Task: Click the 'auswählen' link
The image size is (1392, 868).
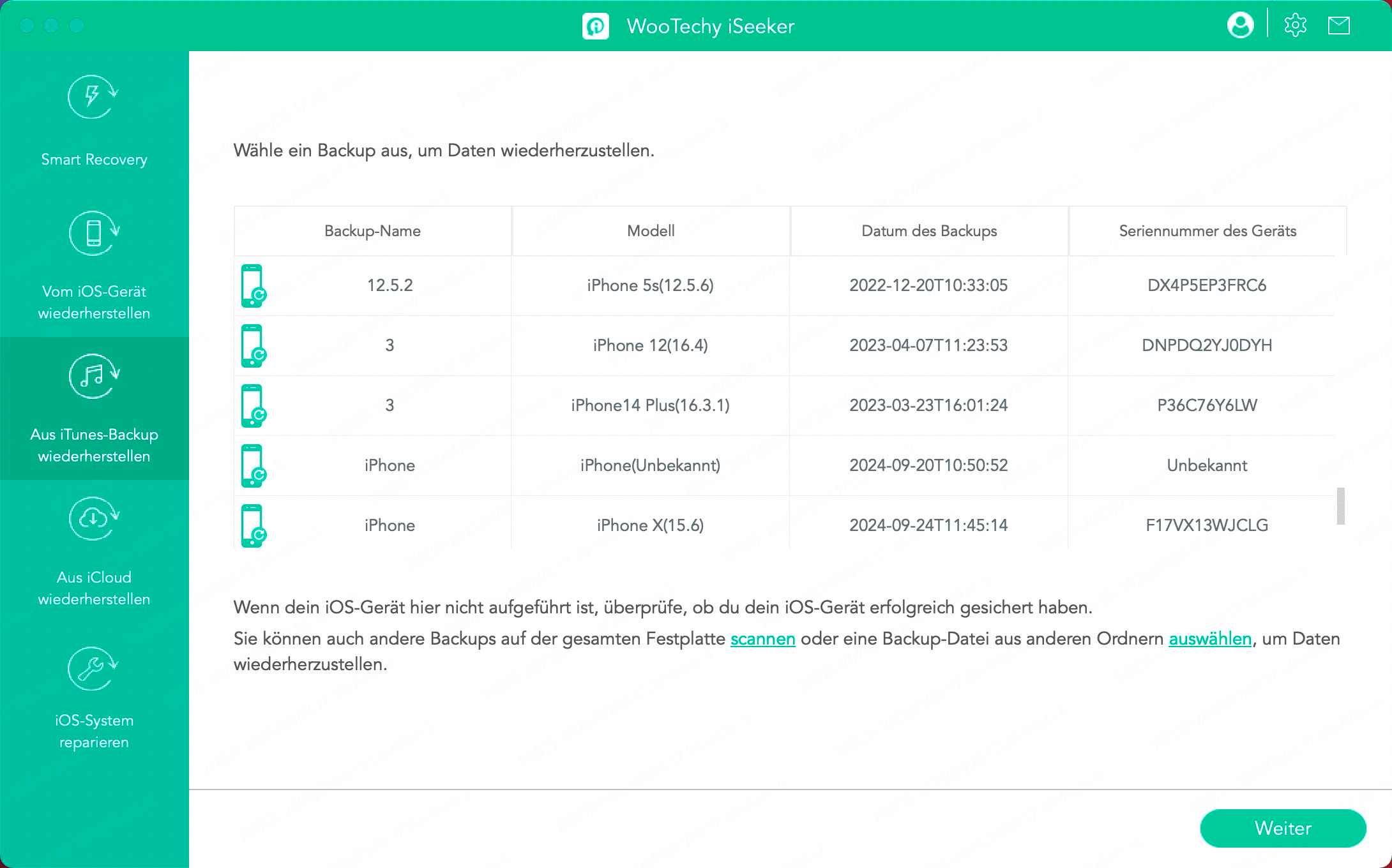Action: click(1209, 639)
